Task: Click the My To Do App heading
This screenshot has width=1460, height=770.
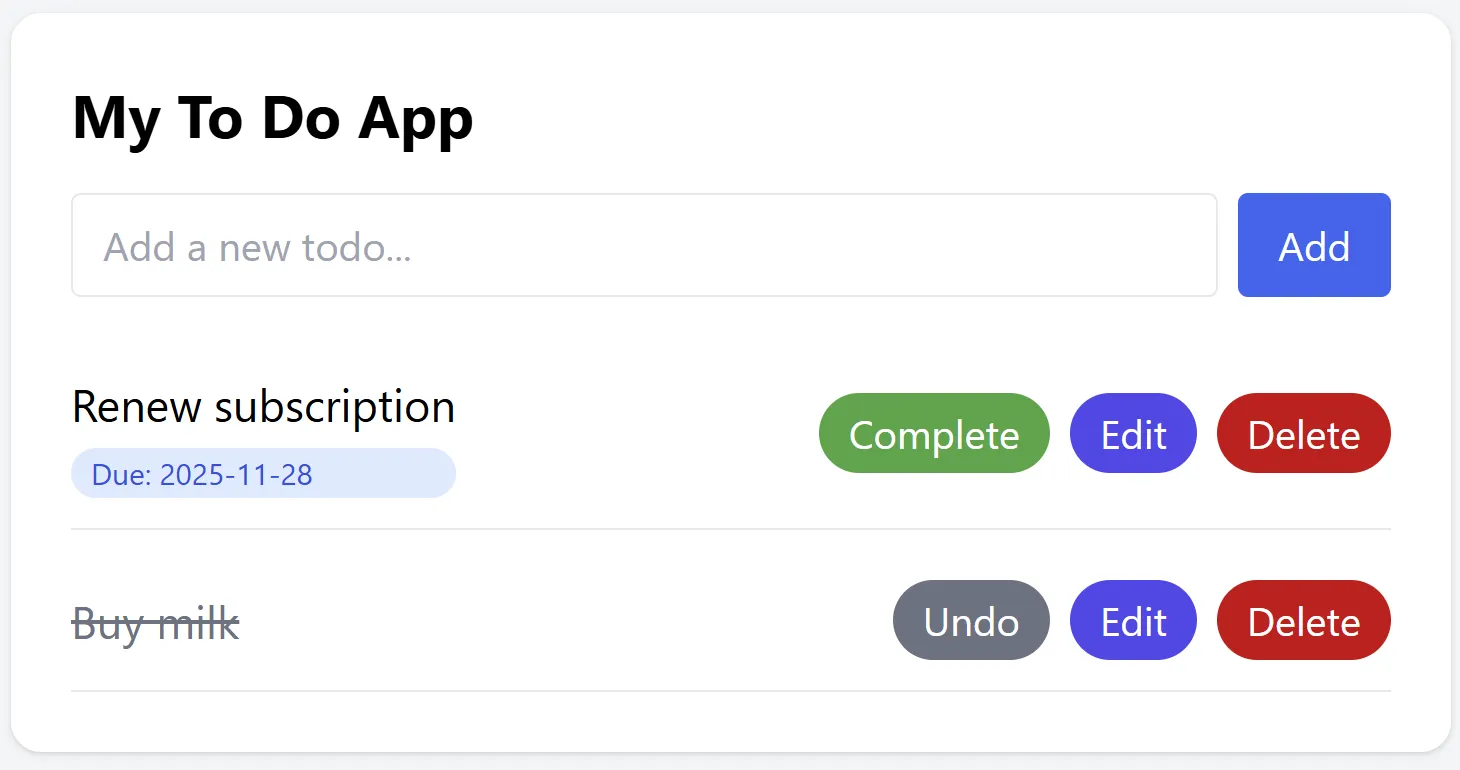Action: (271, 117)
